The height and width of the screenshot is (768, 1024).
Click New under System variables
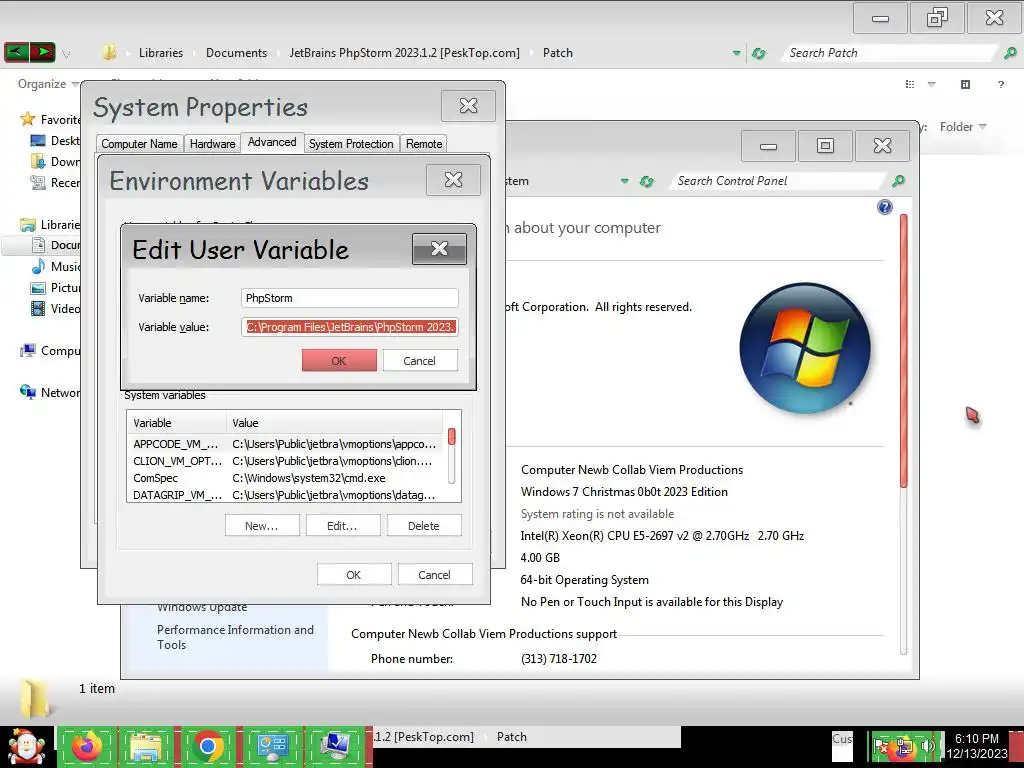pyautogui.click(x=262, y=526)
